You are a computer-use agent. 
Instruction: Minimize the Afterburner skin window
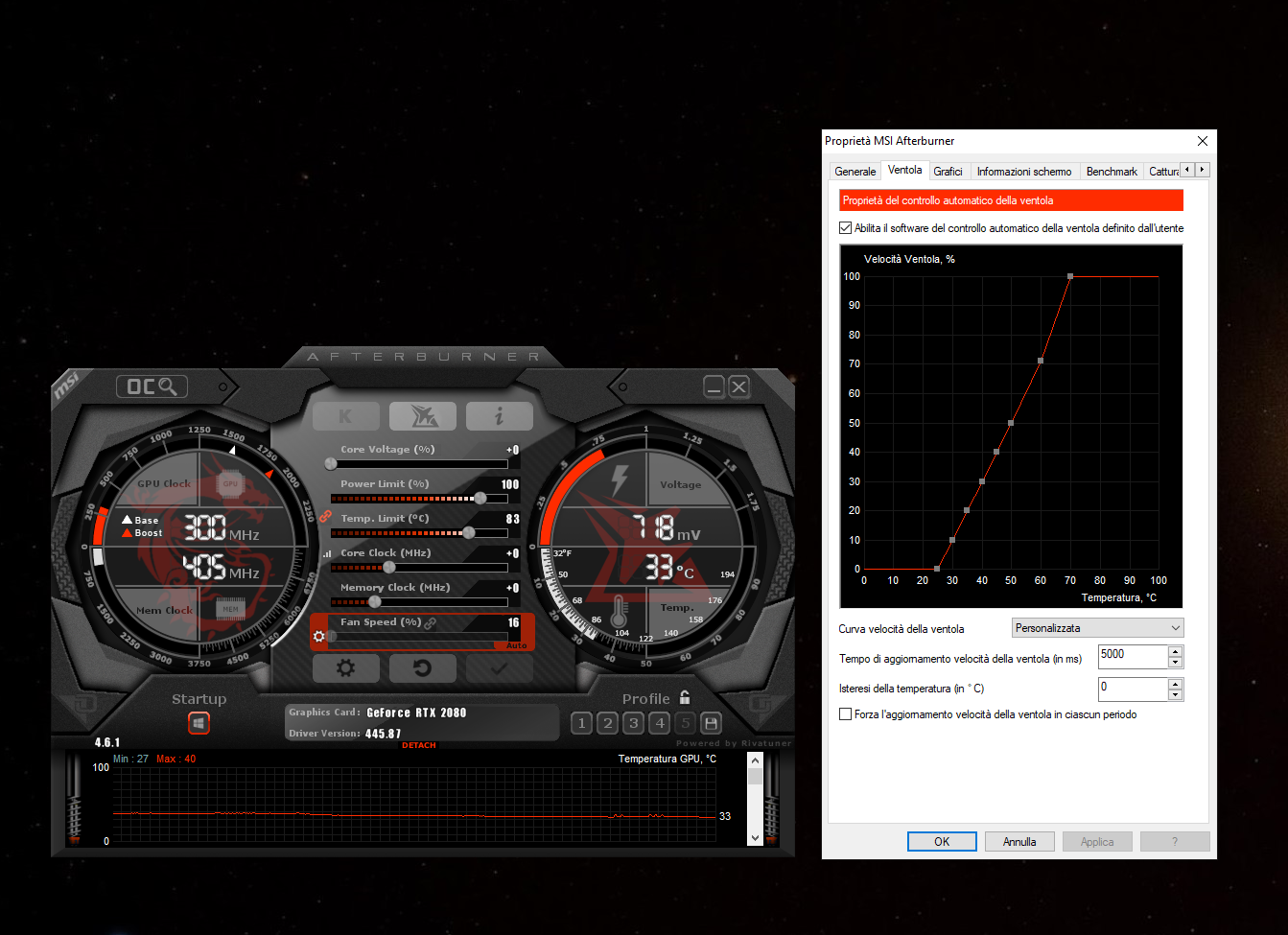pos(714,386)
